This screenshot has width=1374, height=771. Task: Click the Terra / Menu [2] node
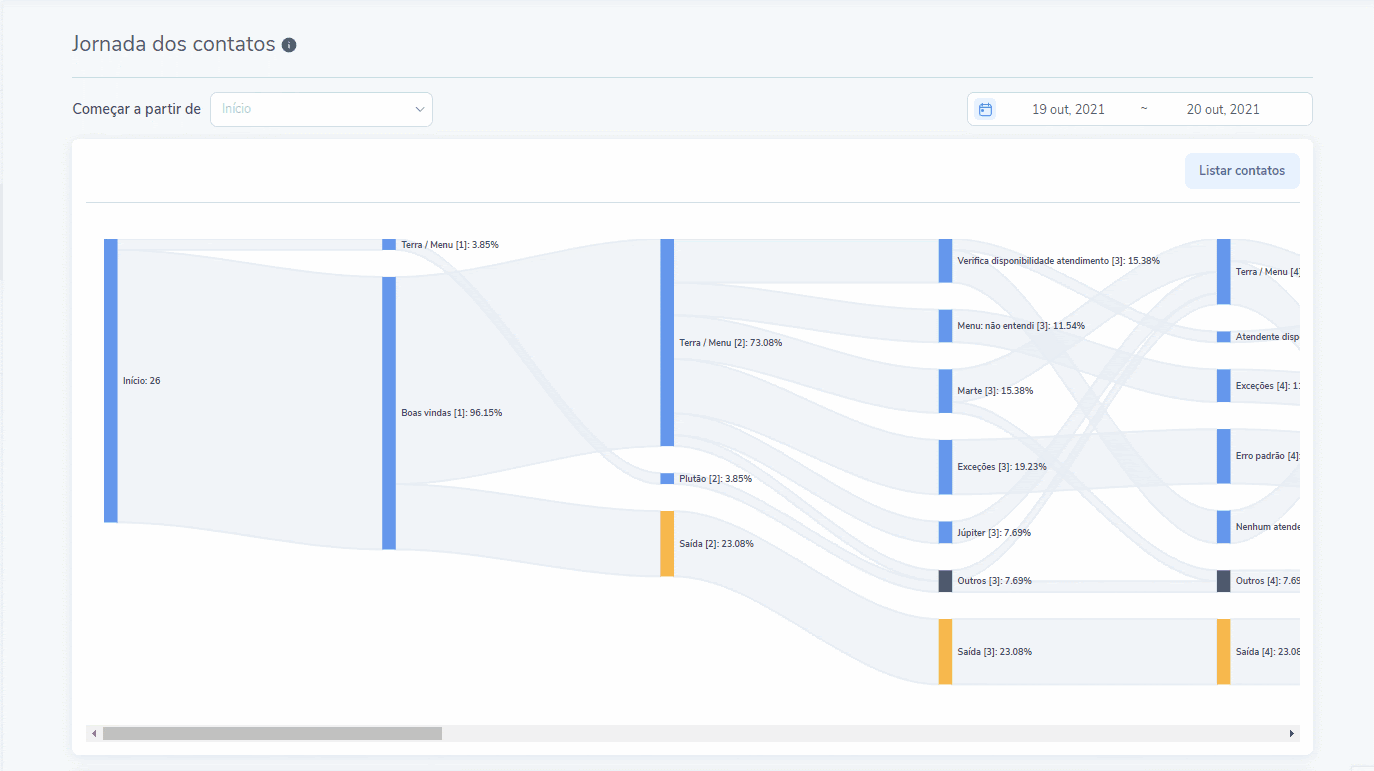click(667, 342)
